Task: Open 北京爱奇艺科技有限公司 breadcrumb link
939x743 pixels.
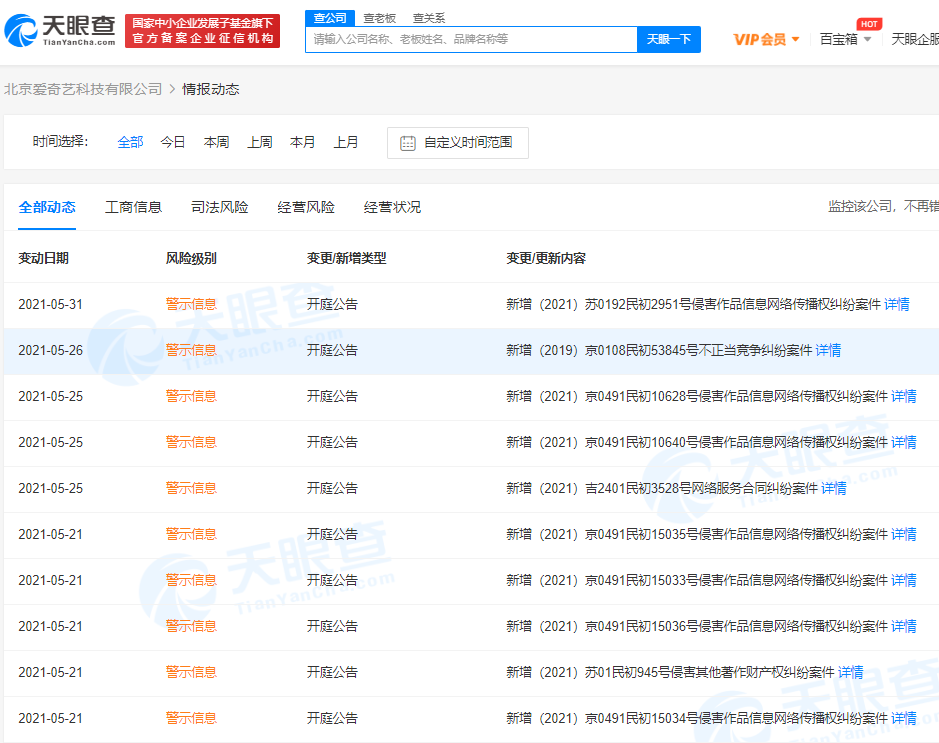Action: pyautogui.click(x=83, y=89)
